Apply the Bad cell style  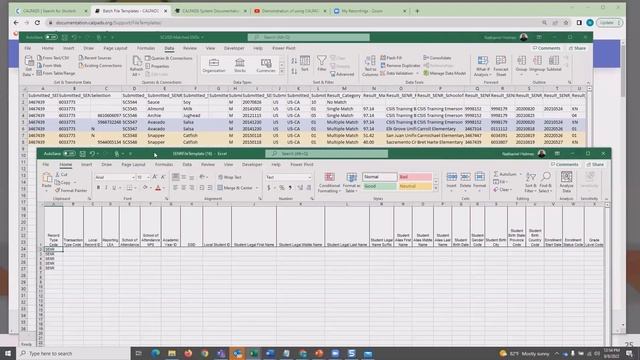pos(415,177)
